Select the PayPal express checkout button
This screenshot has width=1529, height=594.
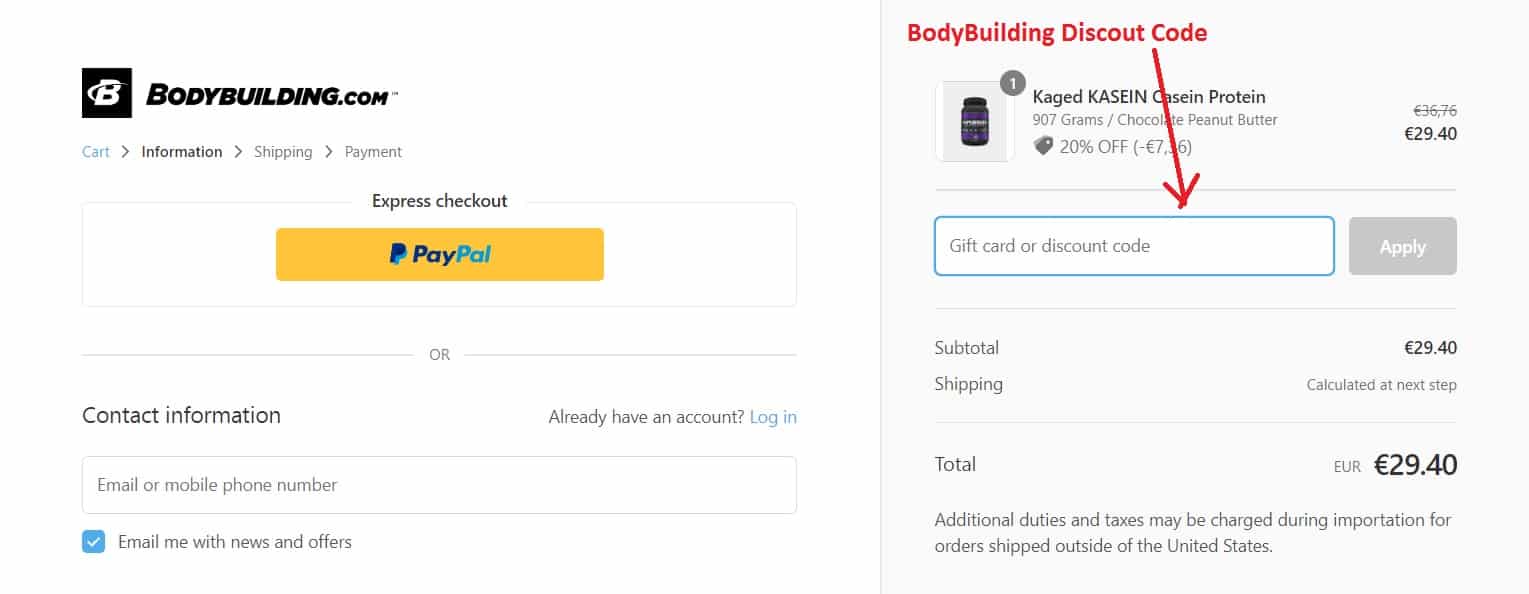[439, 254]
